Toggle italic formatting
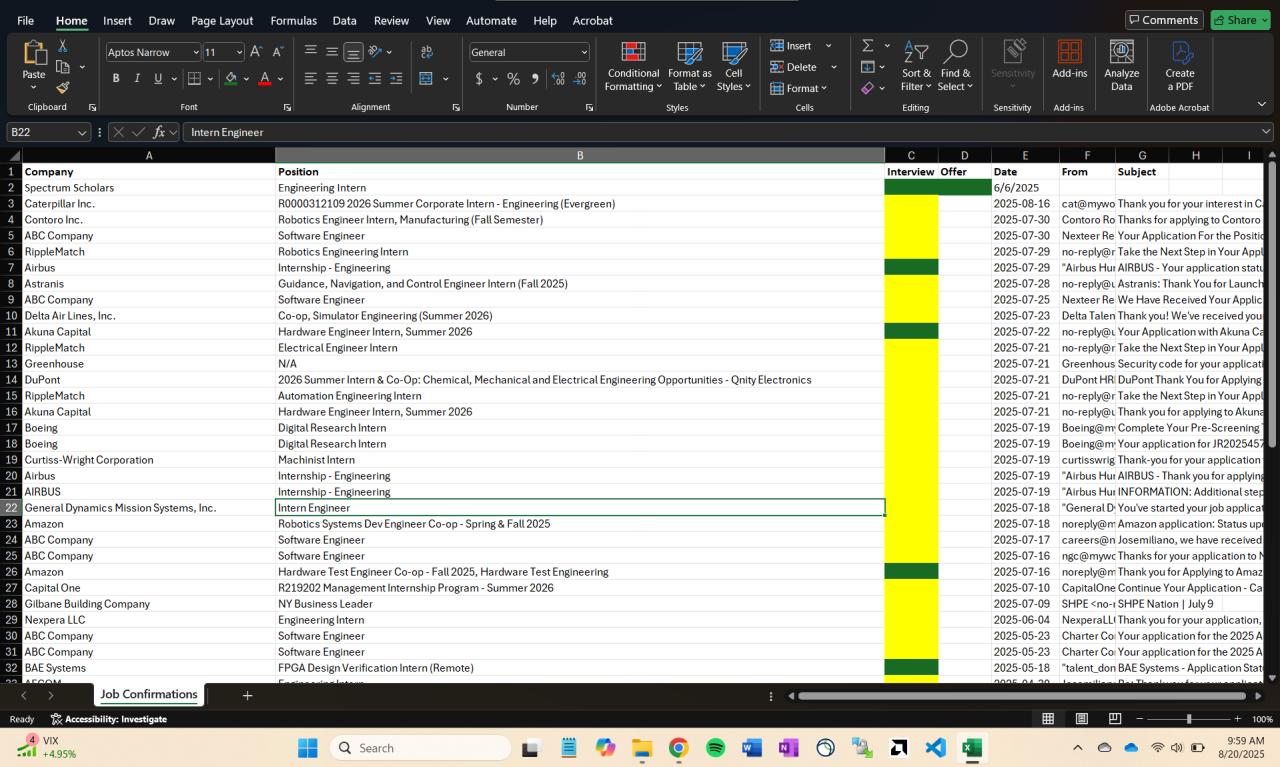 137,77
